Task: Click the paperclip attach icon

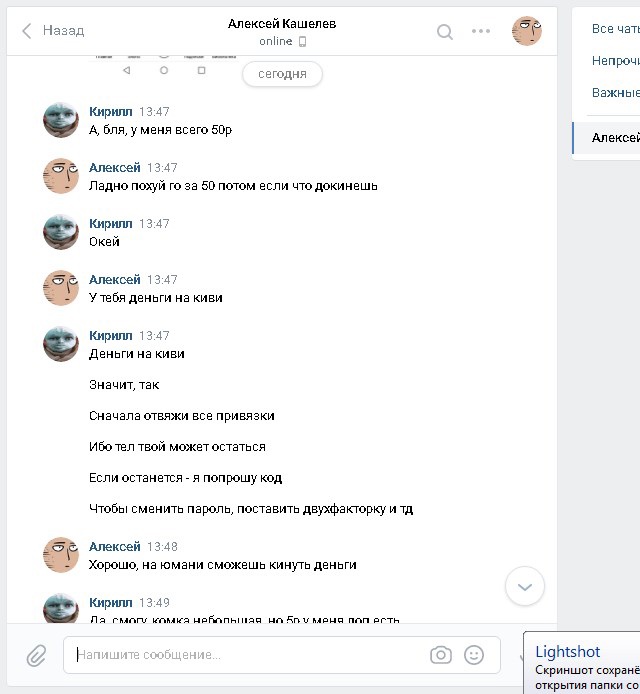Action: [36, 655]
